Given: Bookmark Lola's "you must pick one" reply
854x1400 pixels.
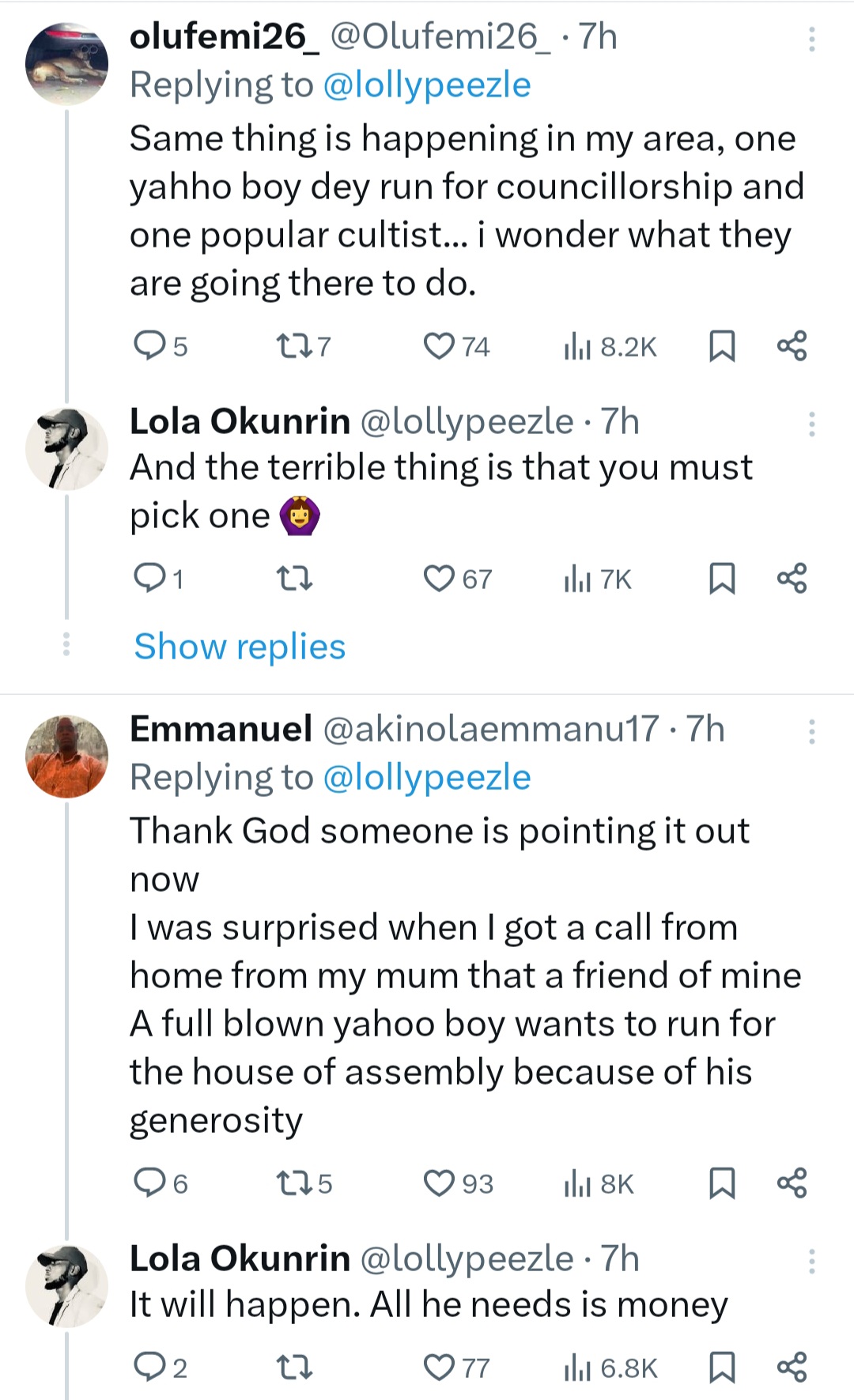Looking at the screenshot, I should coord(721,579).
